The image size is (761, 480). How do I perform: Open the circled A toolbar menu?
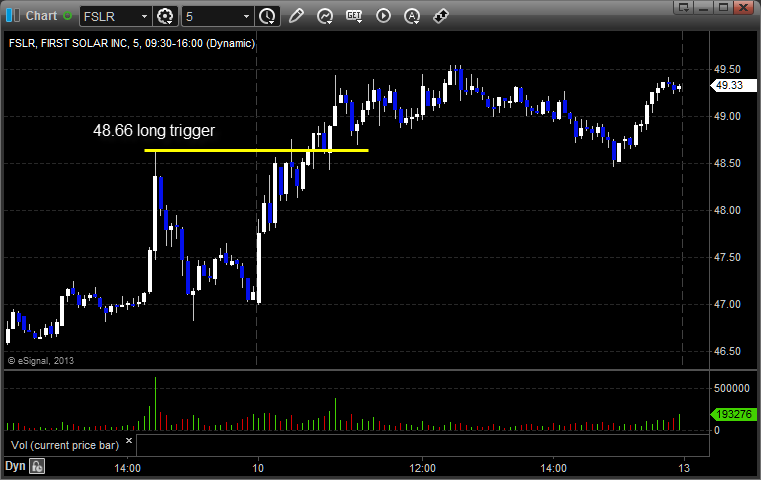pyautogui.click(x=412, y=16)
